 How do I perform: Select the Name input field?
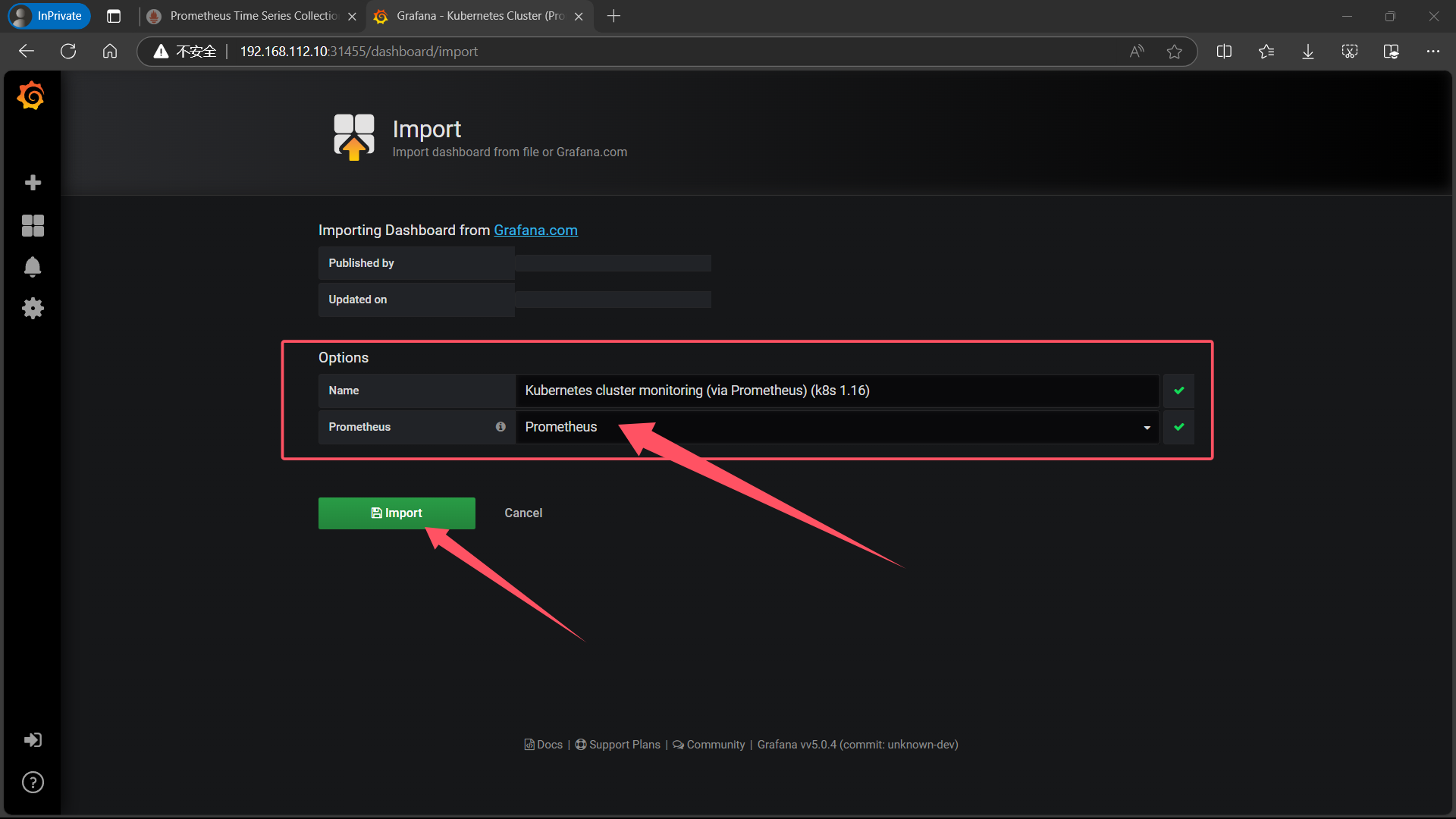836,390
